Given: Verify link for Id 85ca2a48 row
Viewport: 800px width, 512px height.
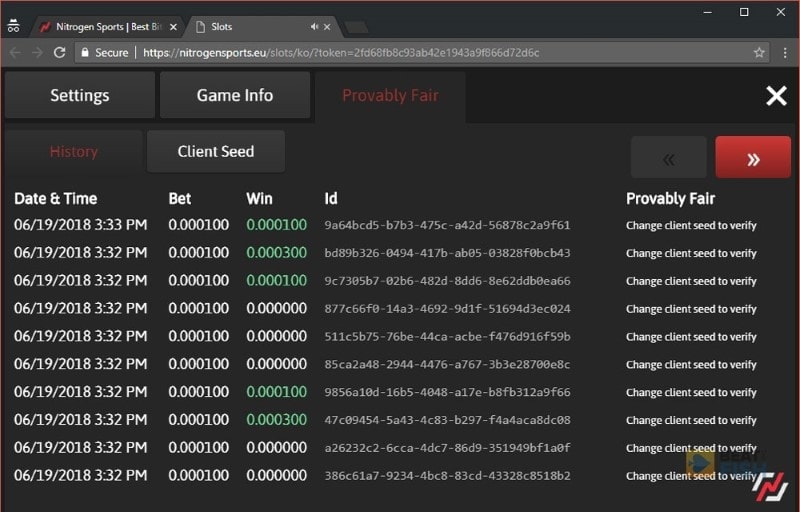Looking at the screenshot, I should click(x=691, y=365).
